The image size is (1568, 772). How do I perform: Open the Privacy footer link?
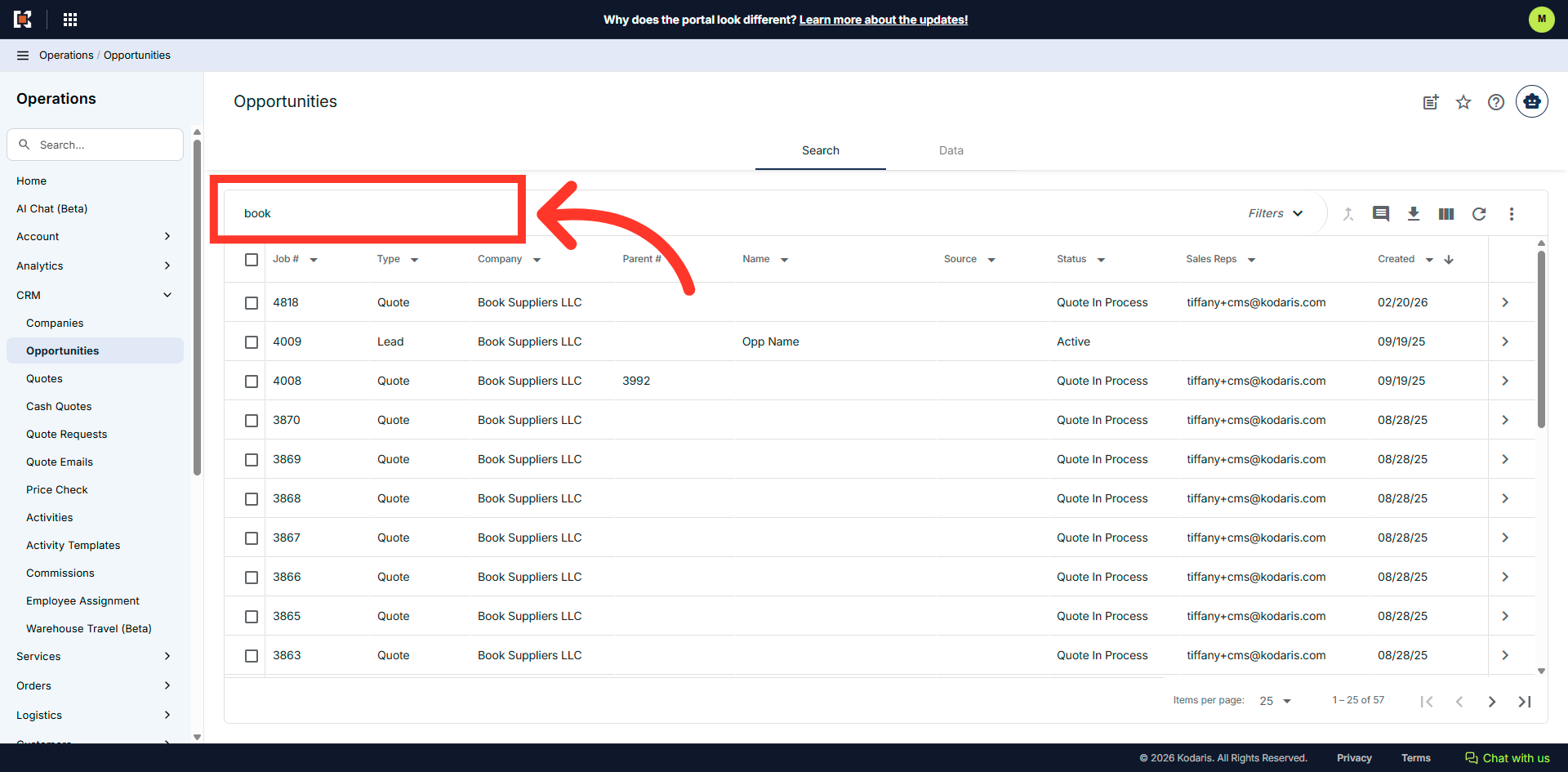pos(1354,758)
